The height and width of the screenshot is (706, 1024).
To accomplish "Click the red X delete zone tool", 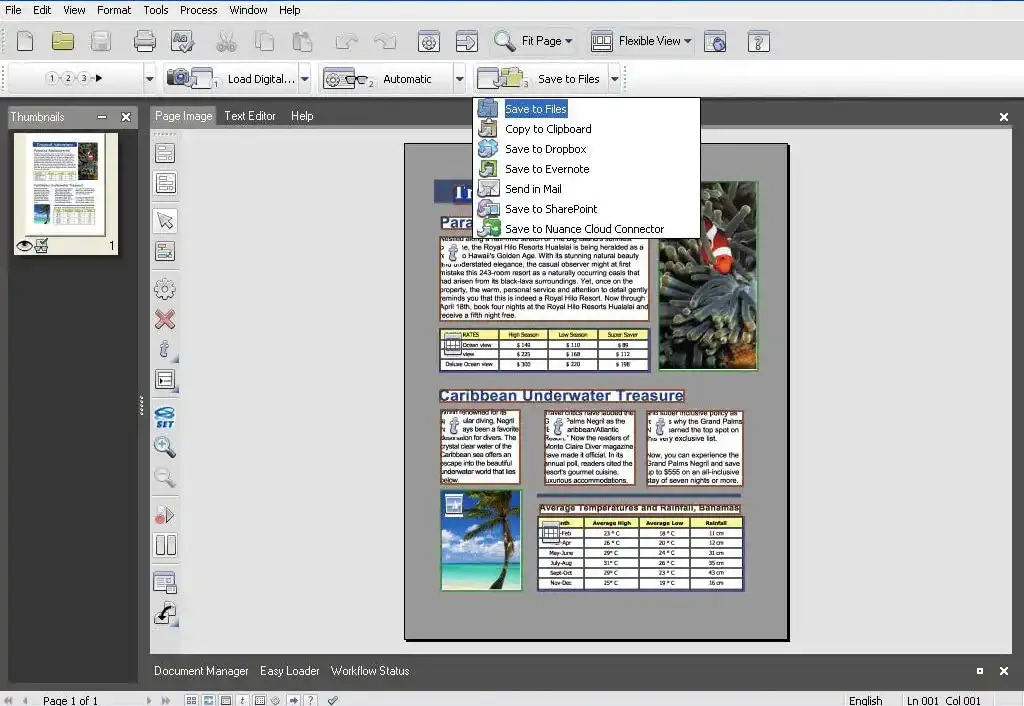I will point(165,319).
